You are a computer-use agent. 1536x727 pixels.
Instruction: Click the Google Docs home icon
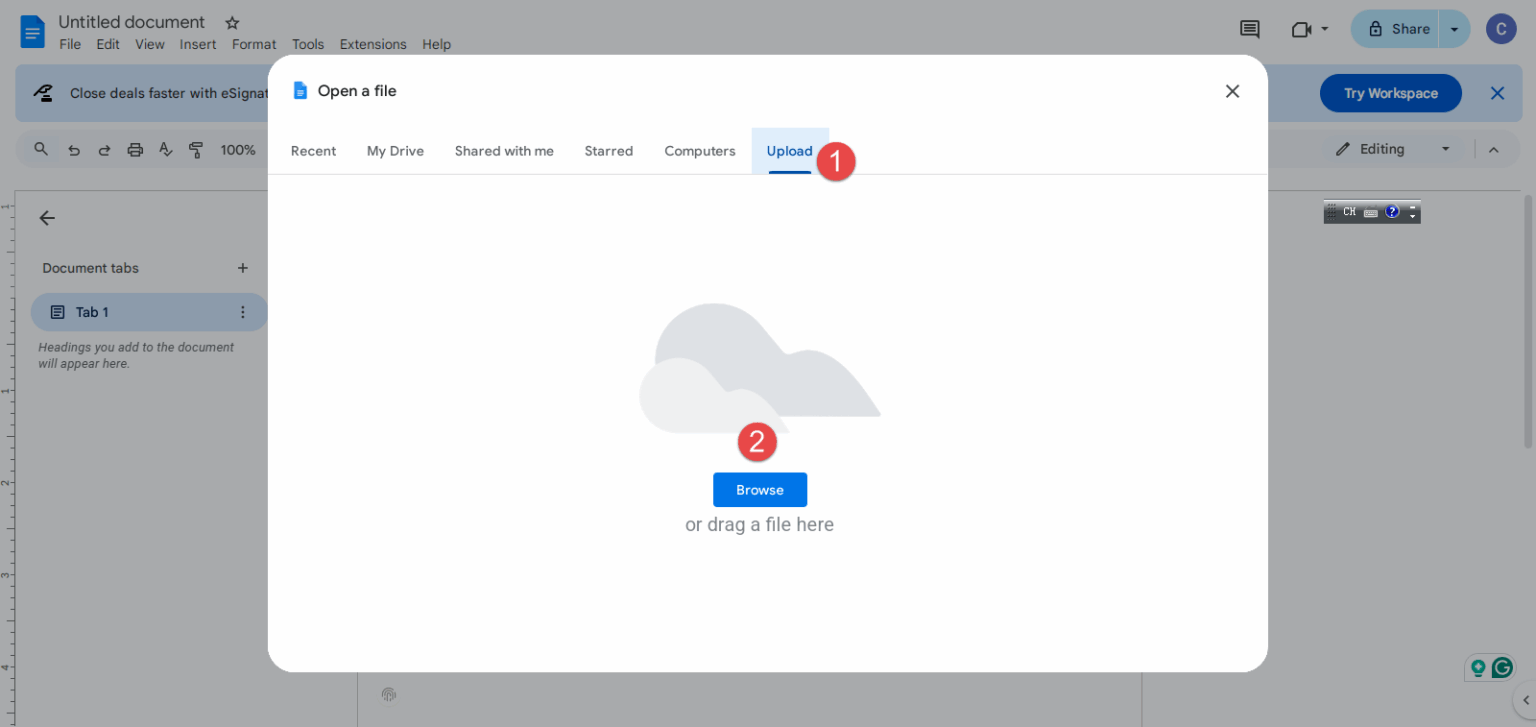tap(31, 31)
